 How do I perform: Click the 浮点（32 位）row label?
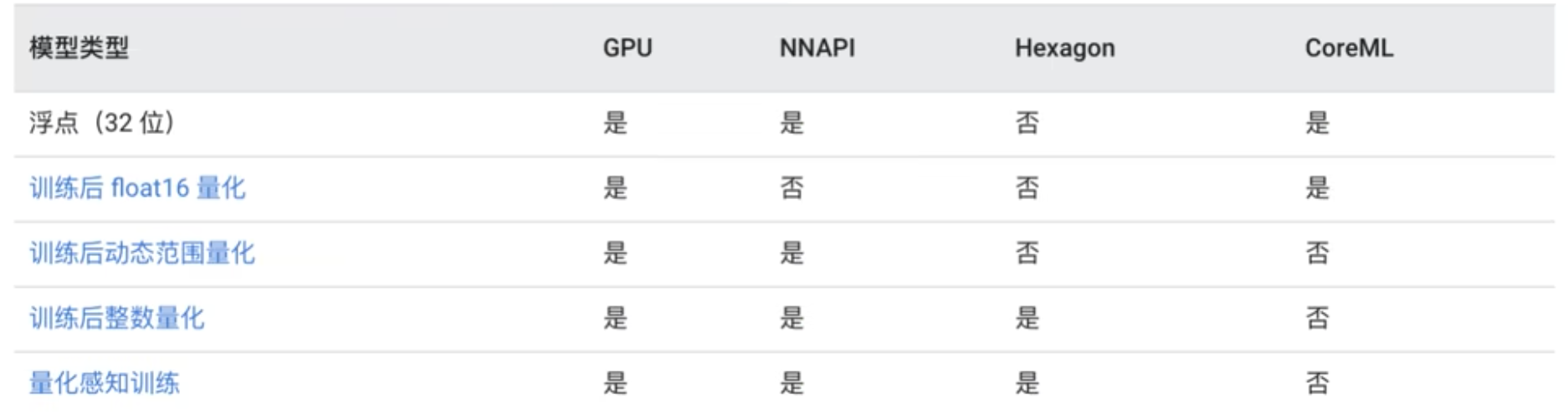click(x=101, y=123)
